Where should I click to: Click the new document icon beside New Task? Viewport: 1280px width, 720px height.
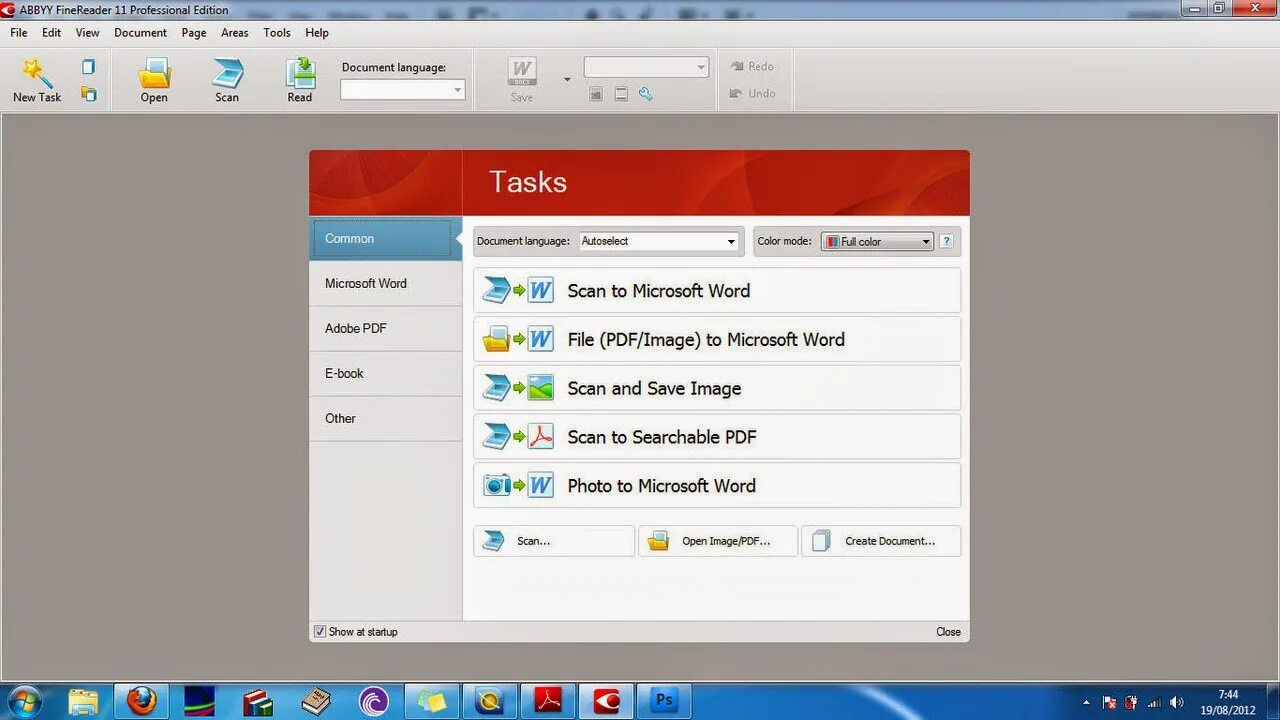[x=89, y=67]
